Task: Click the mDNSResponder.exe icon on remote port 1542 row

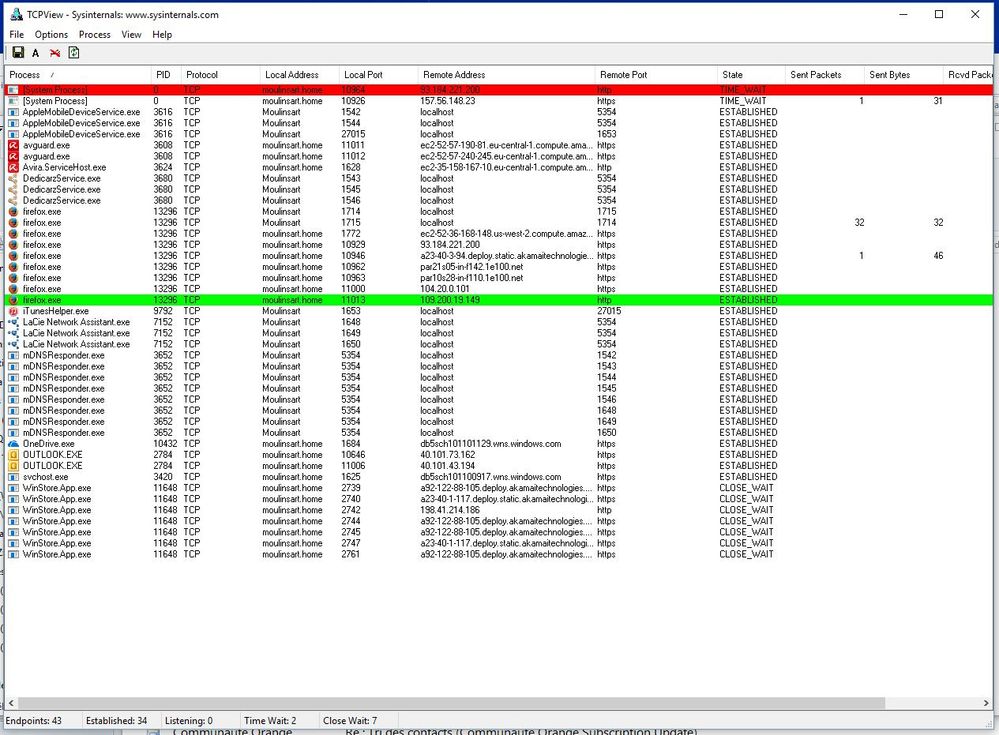Action: click(13, 355)
